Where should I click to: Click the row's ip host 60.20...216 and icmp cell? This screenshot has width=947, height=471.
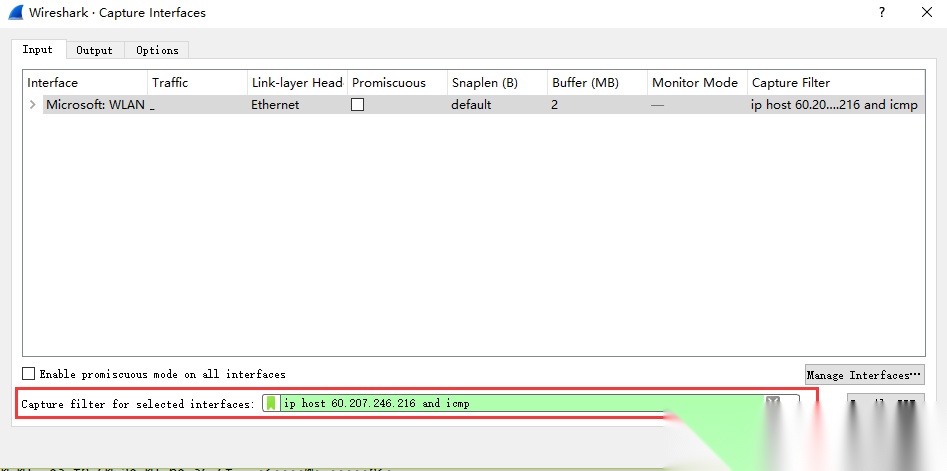(x=834, y=104)
